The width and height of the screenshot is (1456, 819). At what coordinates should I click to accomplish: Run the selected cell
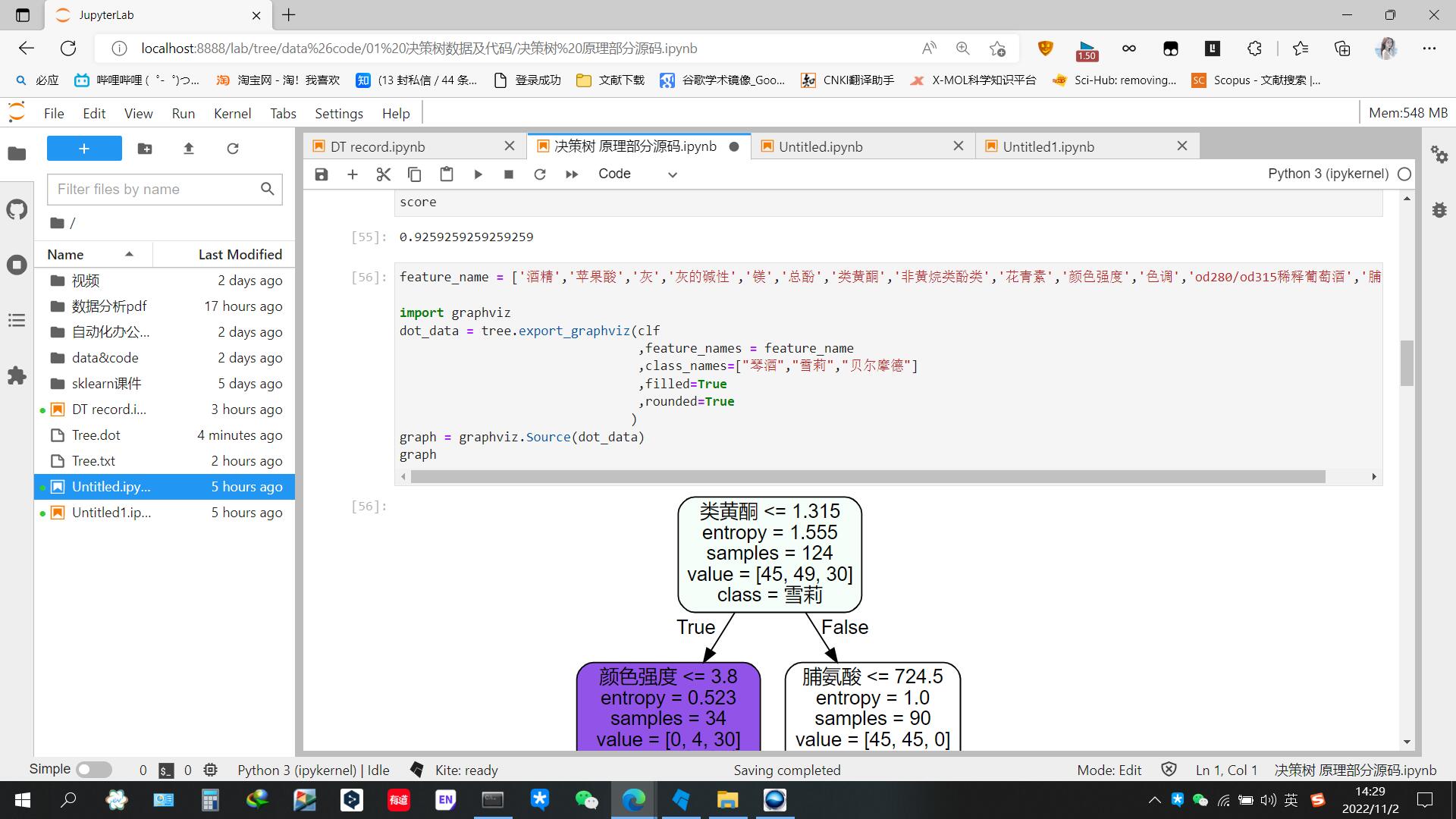coord(478,174)
